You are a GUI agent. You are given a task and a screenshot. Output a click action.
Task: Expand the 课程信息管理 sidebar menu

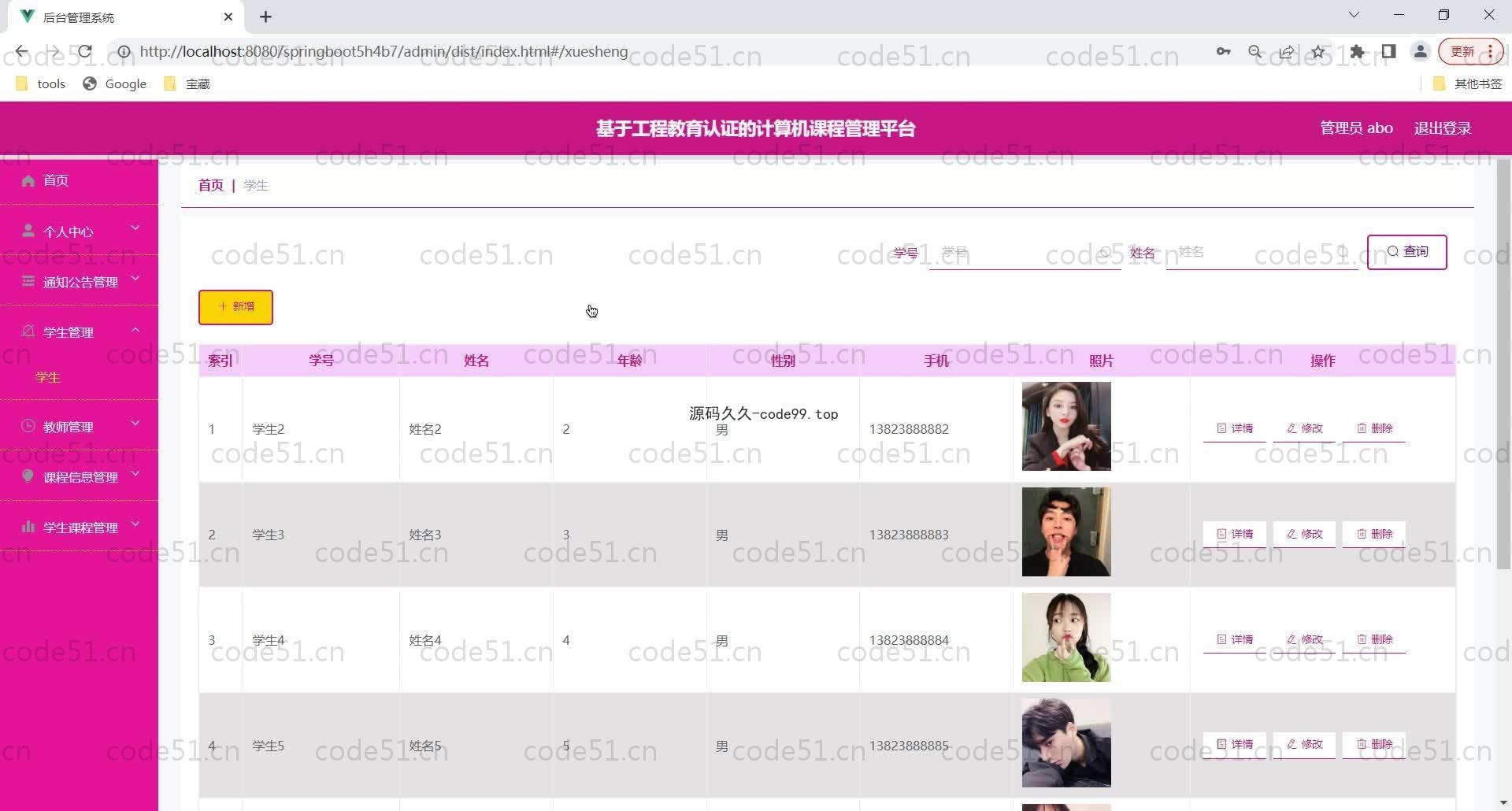tap(79, 476)
